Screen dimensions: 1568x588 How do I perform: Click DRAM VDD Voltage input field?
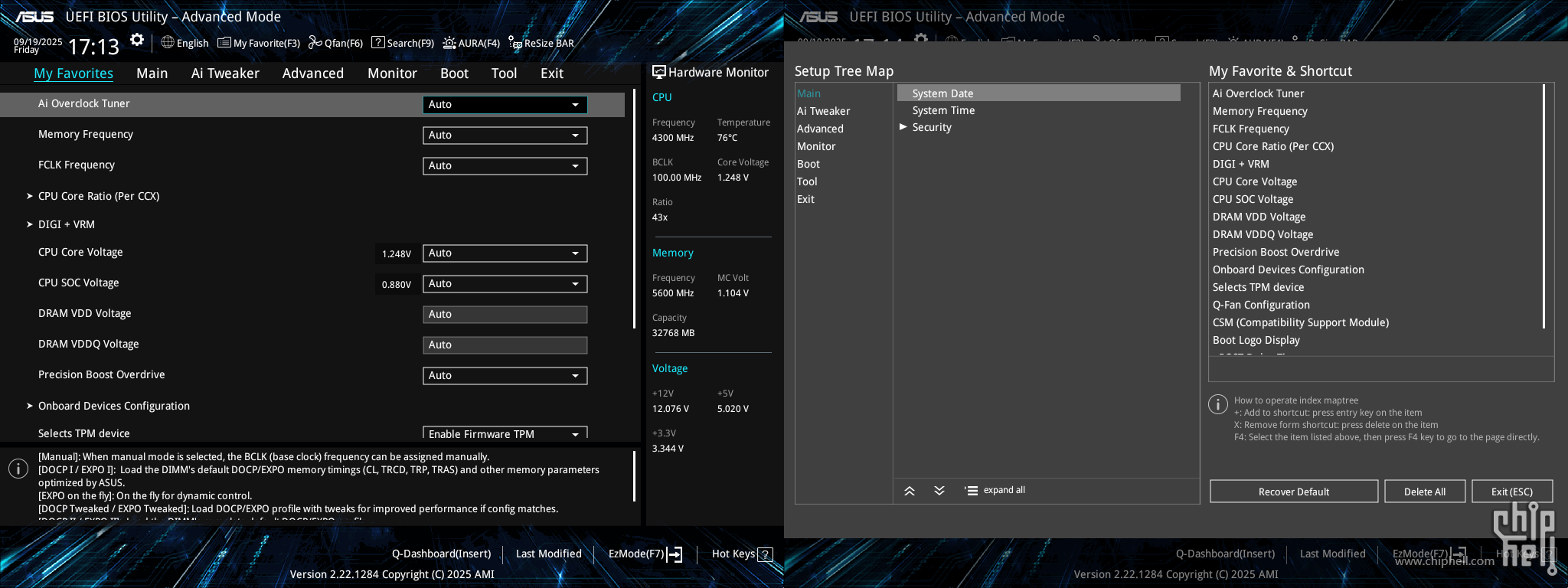point(505,315)
